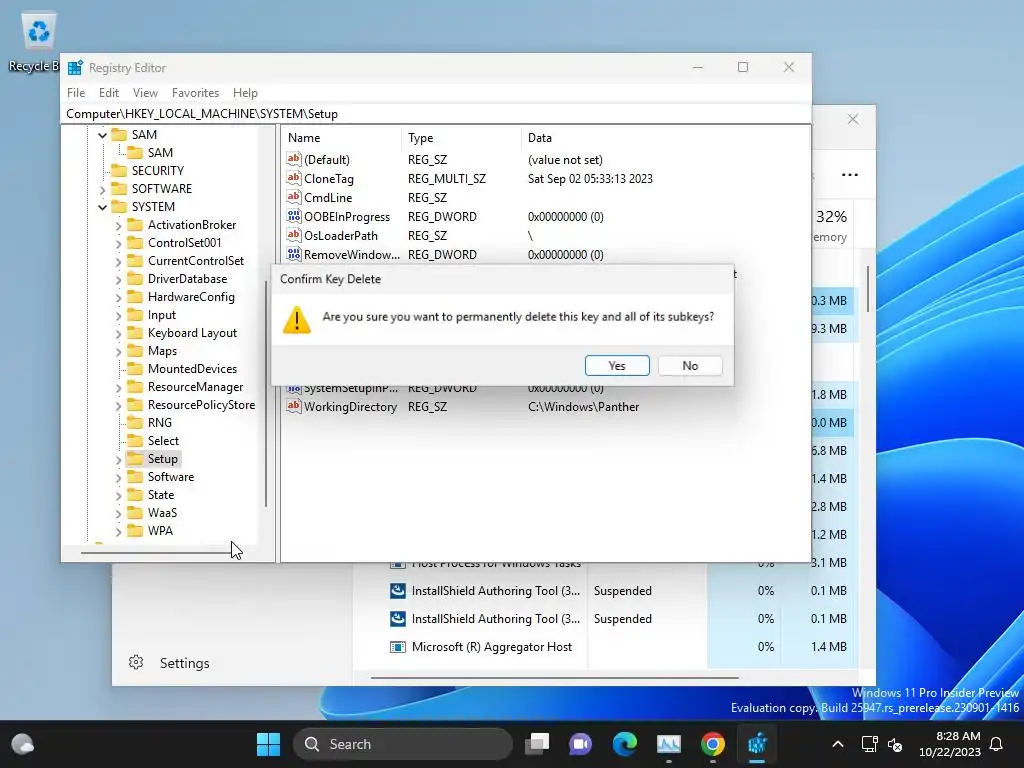Image resolution: width=1024 pixels, height=768 pixels.
Task: Open the Help menu
Action: click(246, 93)
